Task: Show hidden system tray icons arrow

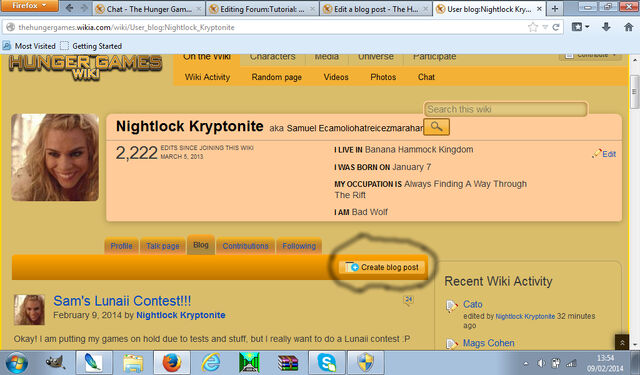Action: [x=526, y=363]
